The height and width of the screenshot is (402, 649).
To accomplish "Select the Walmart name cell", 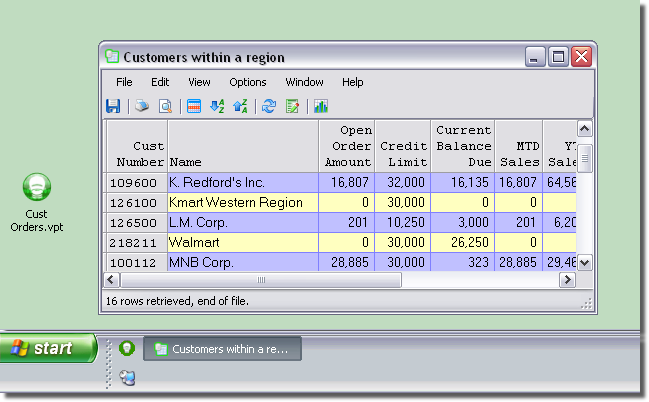I will 243,242.
